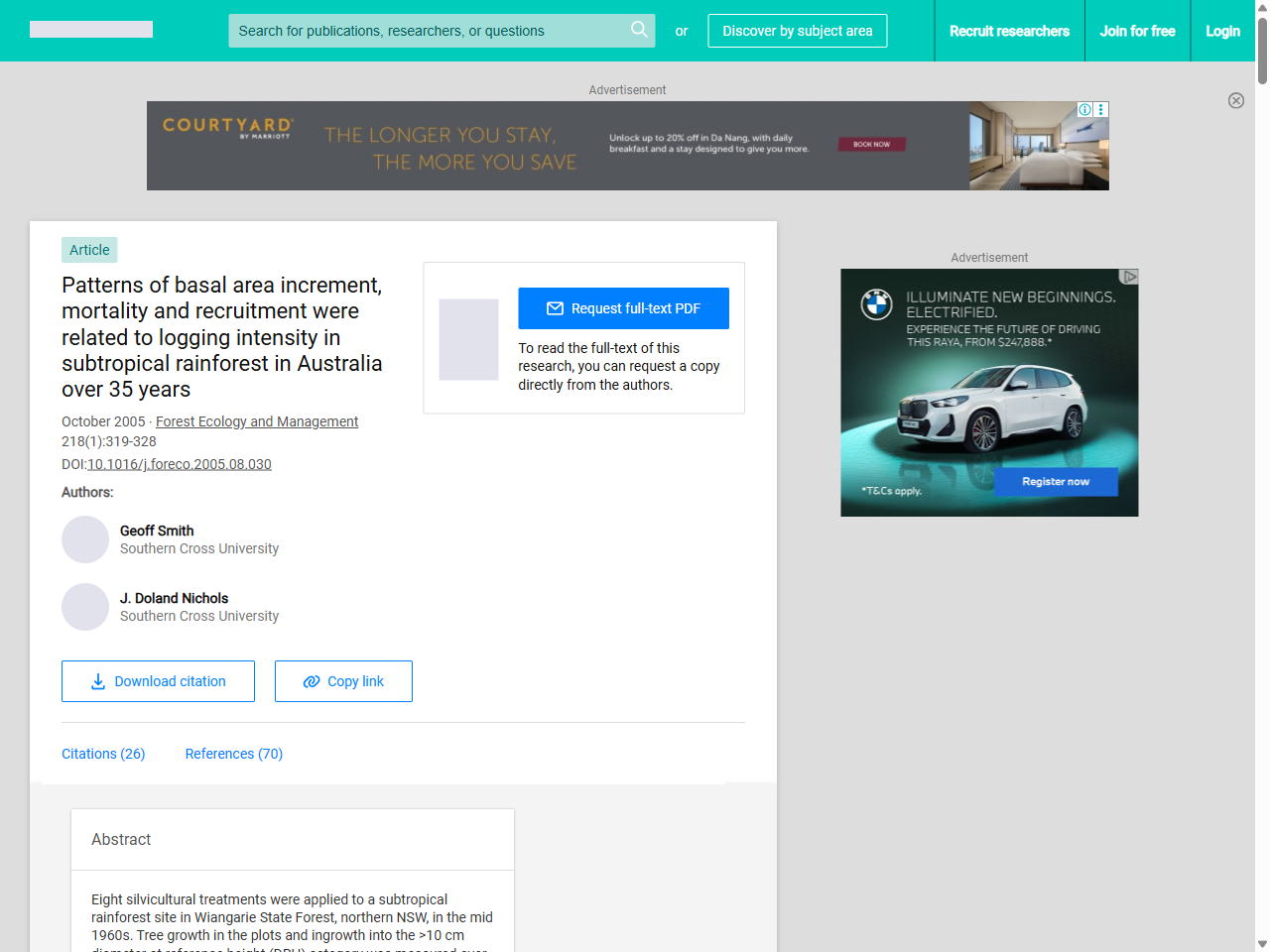Click the envelope icon on Request full-text PDF
Screen dimensions: 1270x952
557,308
